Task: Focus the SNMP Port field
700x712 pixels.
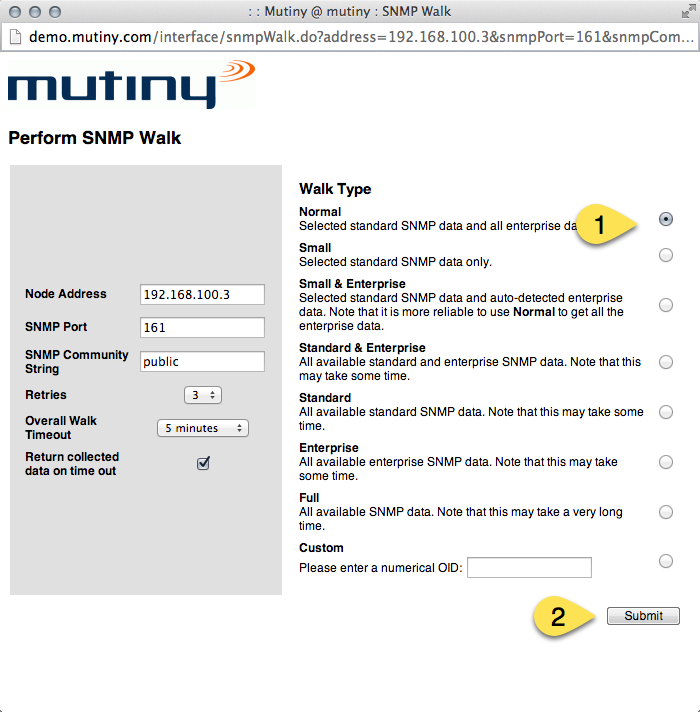Action: [x=202, y=327]
